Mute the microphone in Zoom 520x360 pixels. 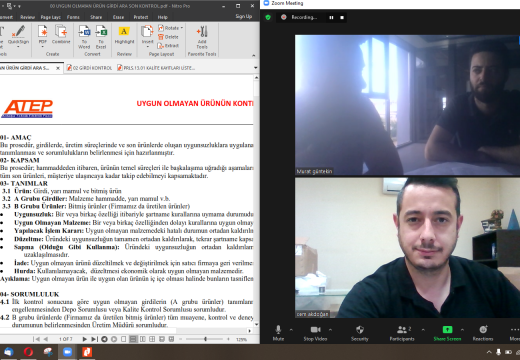point(278,333)
